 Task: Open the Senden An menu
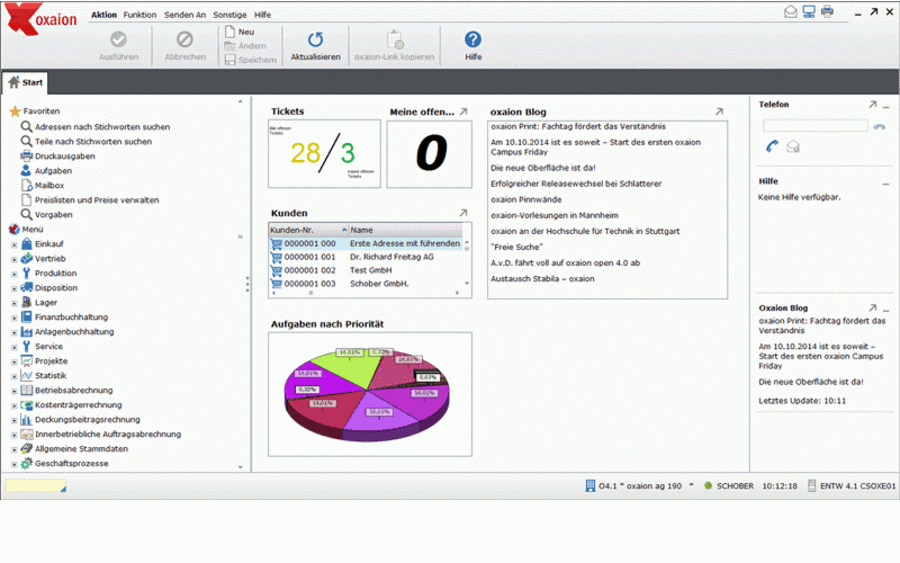tap(185, 15)
